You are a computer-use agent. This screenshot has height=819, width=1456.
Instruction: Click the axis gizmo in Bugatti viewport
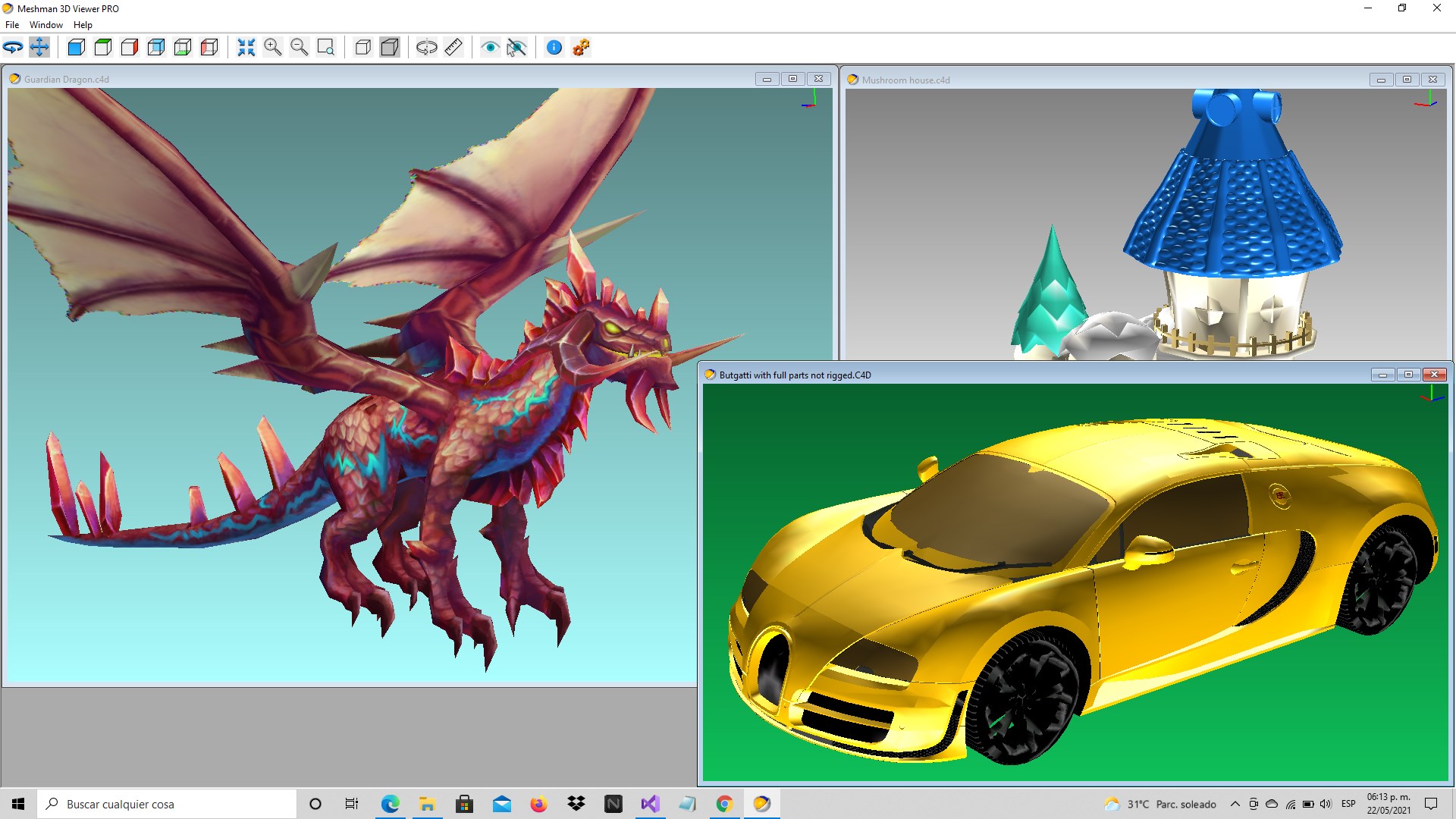(1432, 394)
